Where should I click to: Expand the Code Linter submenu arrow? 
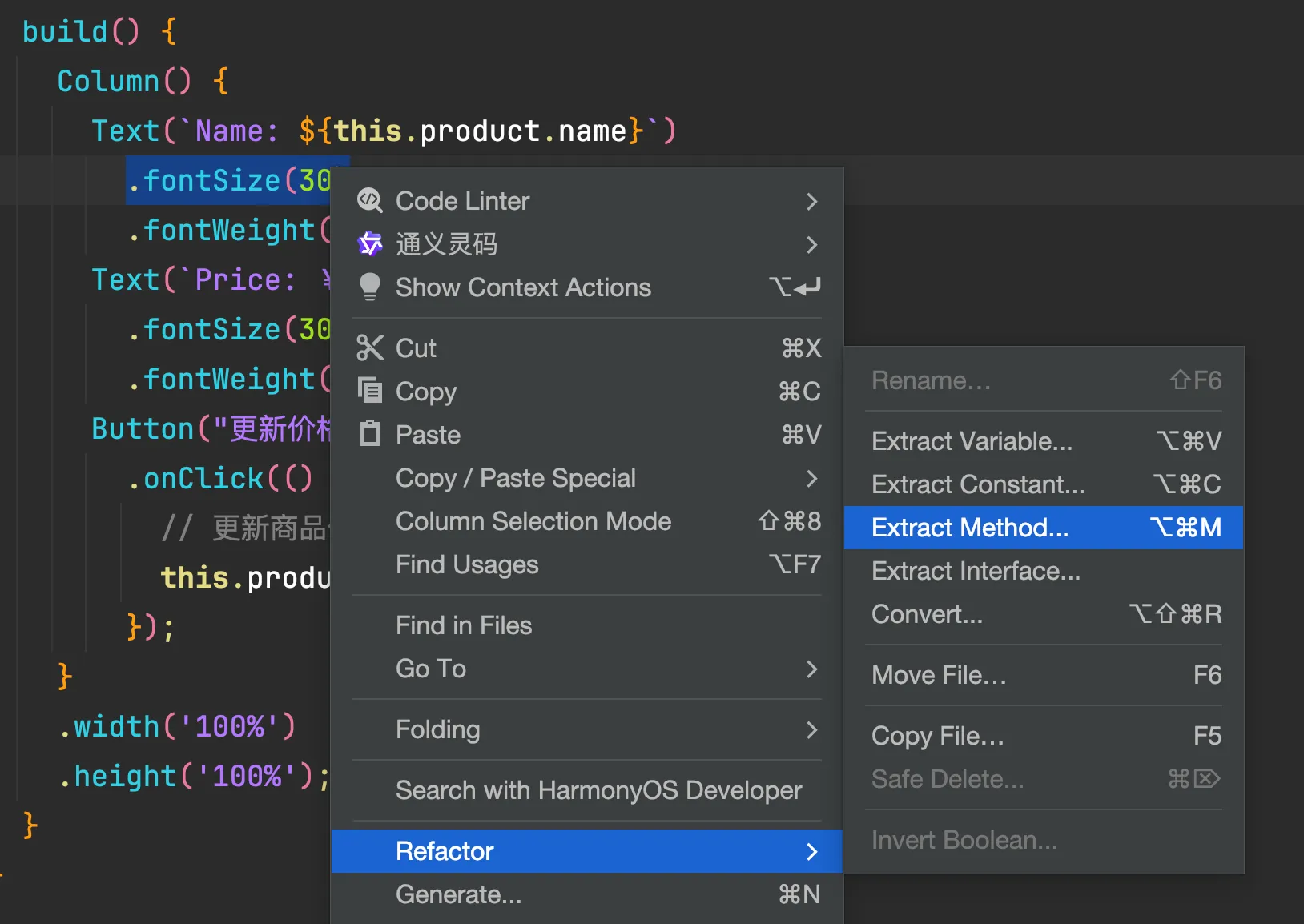coord(811,200)
